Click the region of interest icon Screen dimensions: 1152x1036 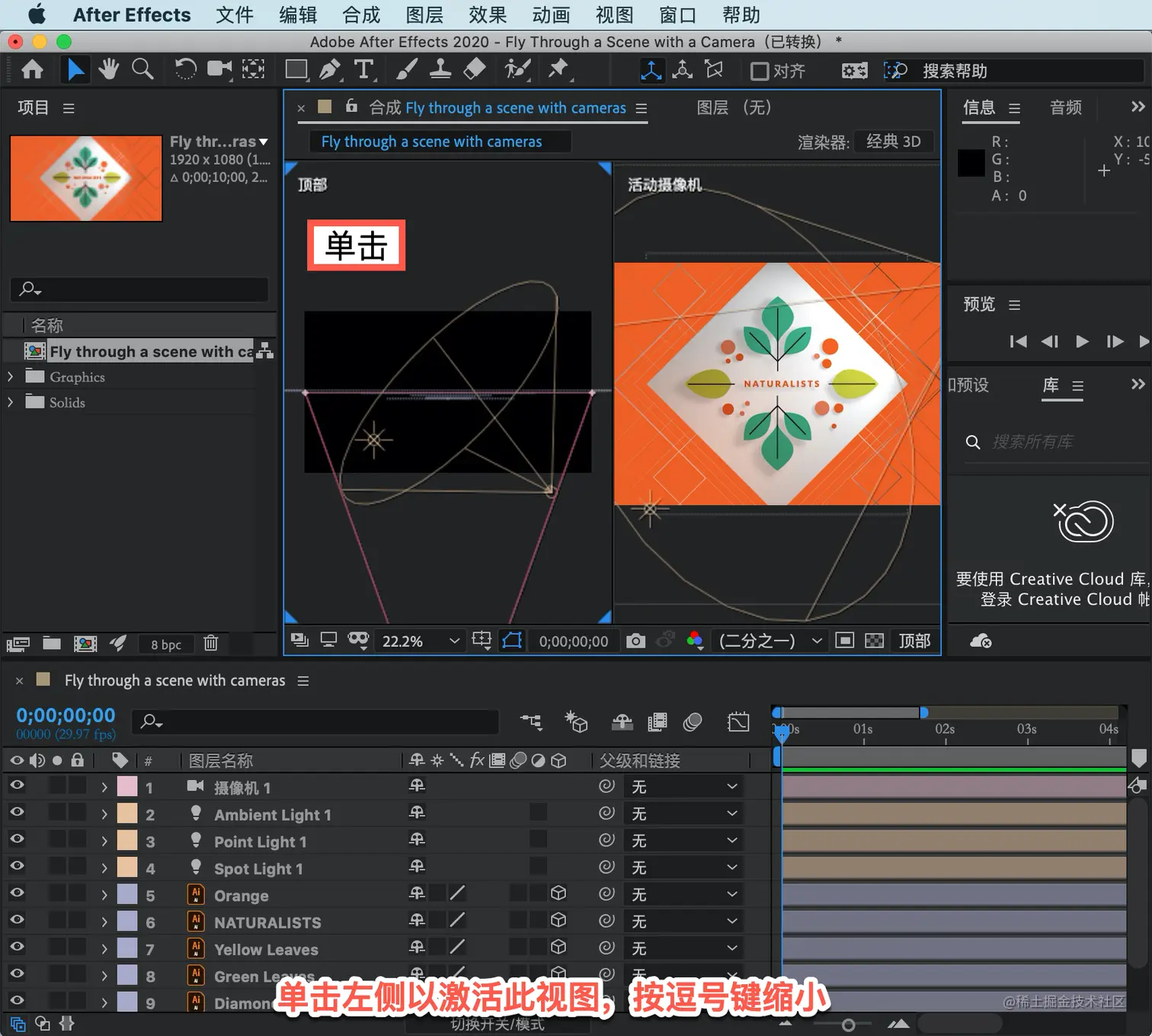844,641
